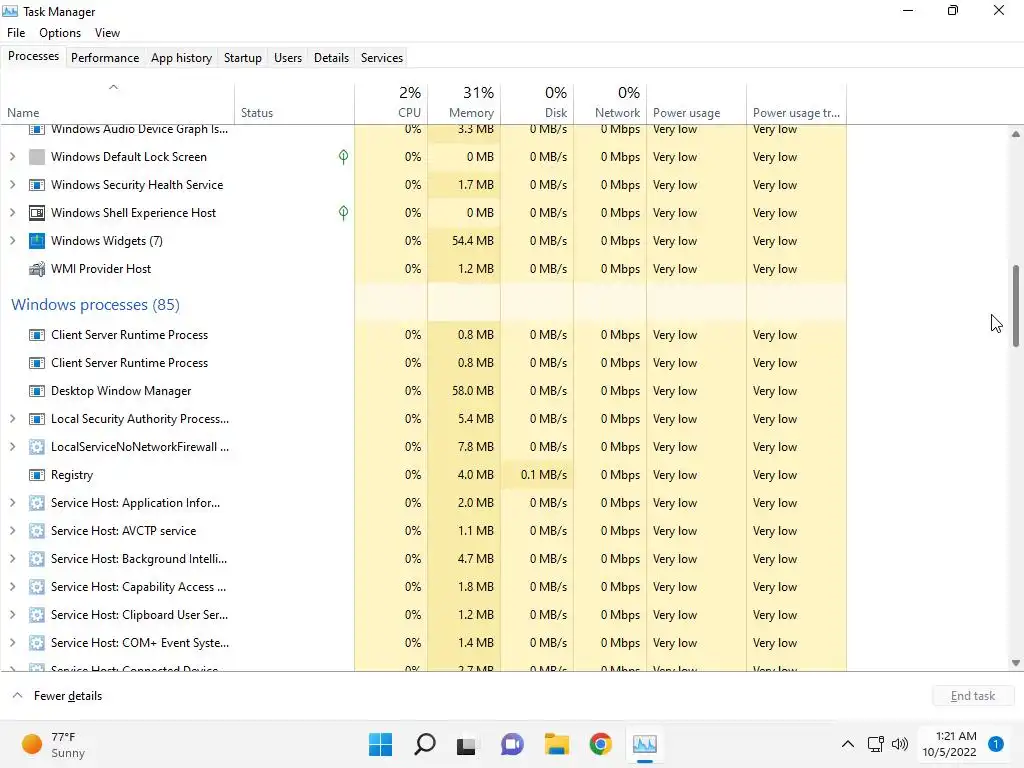The height and width of the screenshot is (768, 1024).
Task: Click Fewer details to collapse view
Action: click(x=57, y=696)
